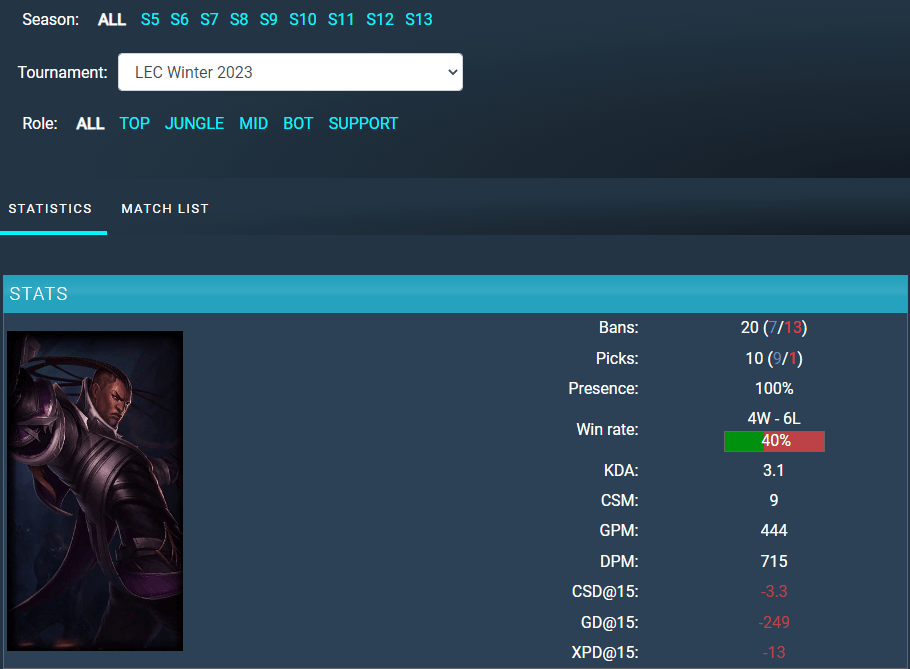Click the Tournament label
Image resolution: width=910 pixels, height=669 pixels.
[x=63, y=73]
